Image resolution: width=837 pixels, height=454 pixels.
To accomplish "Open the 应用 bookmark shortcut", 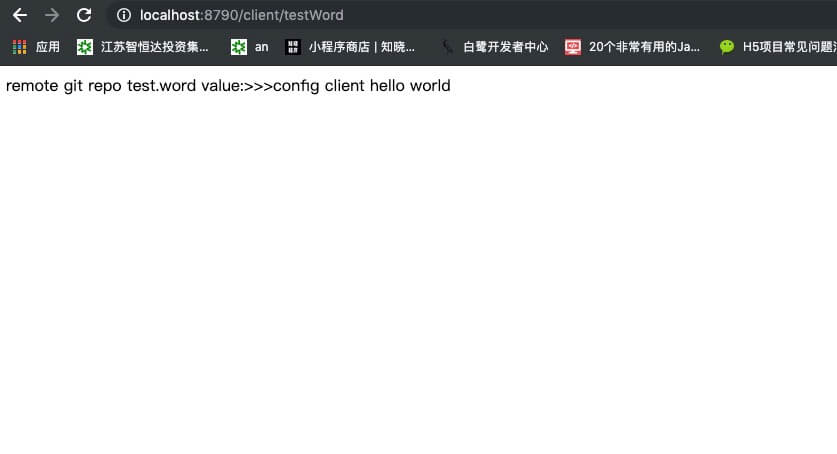I will pyautogui.click(x=36, y=47).
